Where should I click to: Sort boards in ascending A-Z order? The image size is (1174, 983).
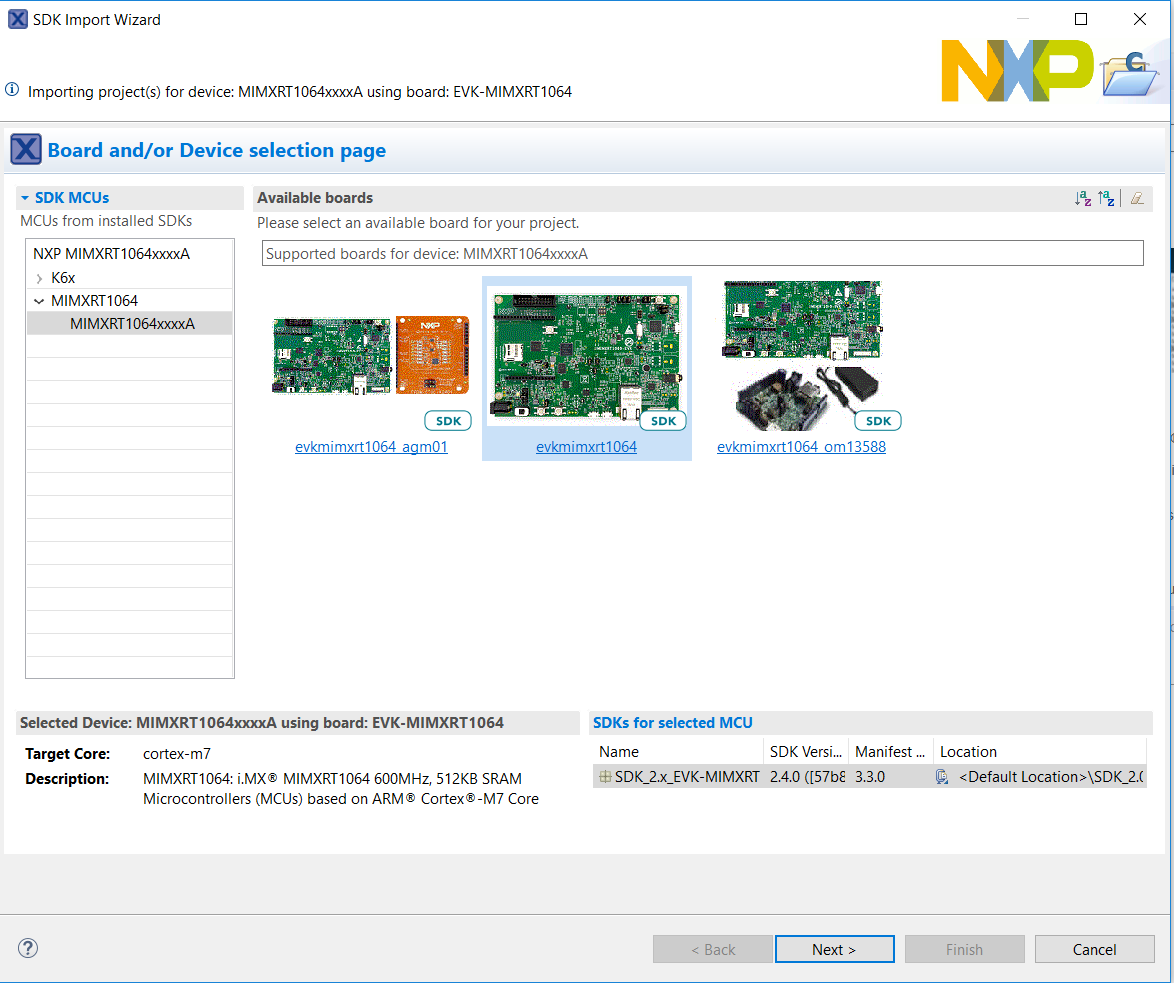point(1082,198)
